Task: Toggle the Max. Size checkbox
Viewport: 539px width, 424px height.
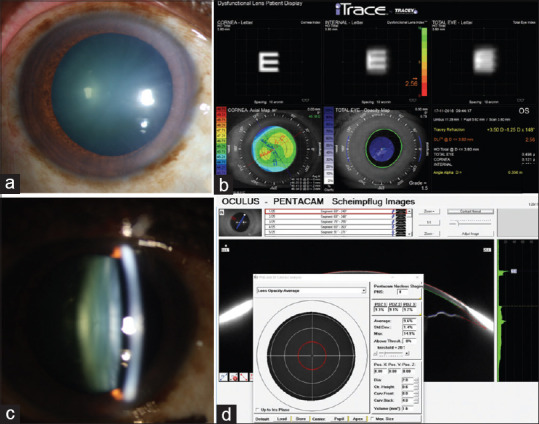Action: pos(372,418)
